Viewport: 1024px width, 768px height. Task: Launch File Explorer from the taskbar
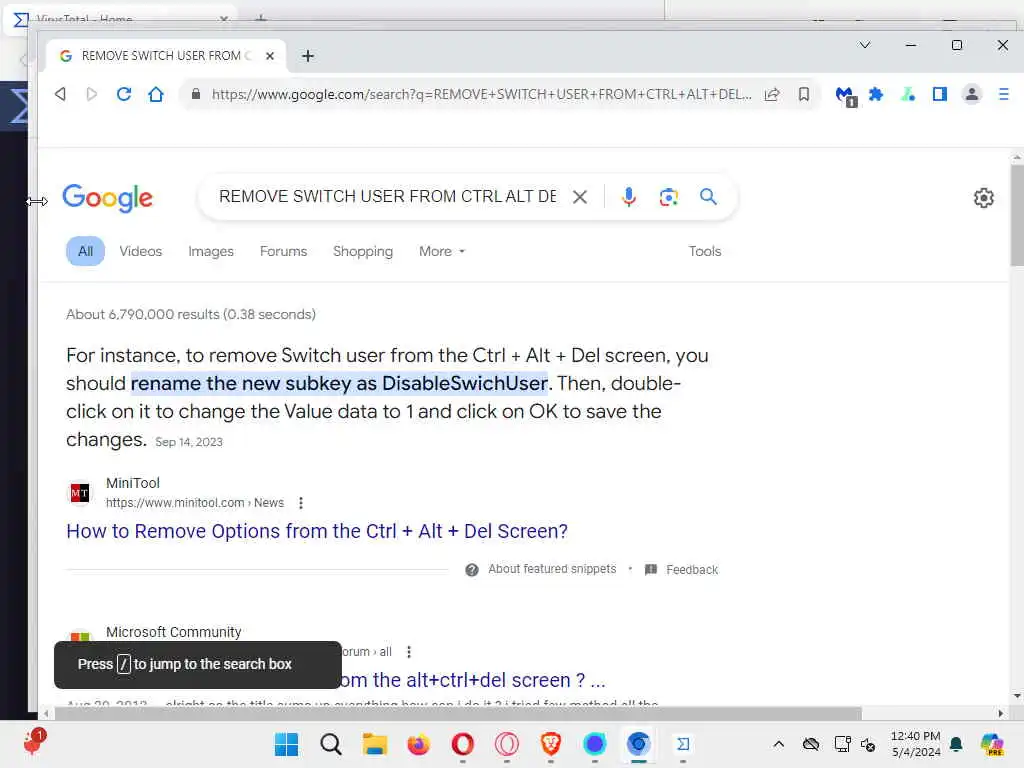coord(375,744)
